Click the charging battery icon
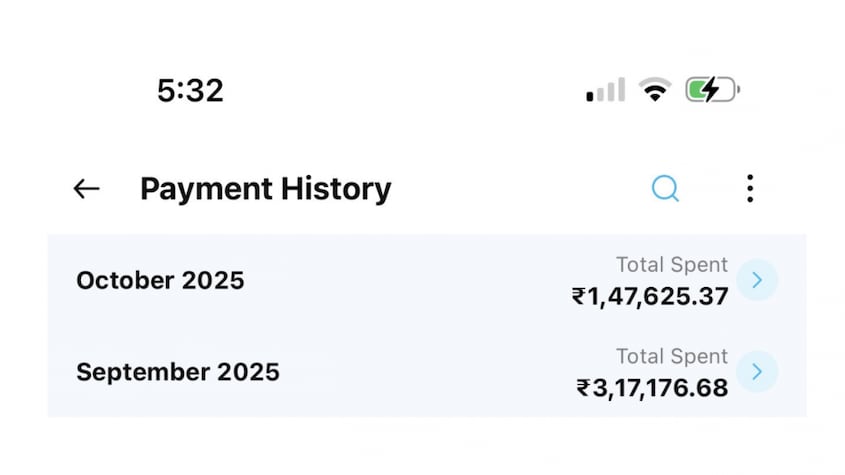Viewport: 845px width, 475px height. (x=711, y=91)
